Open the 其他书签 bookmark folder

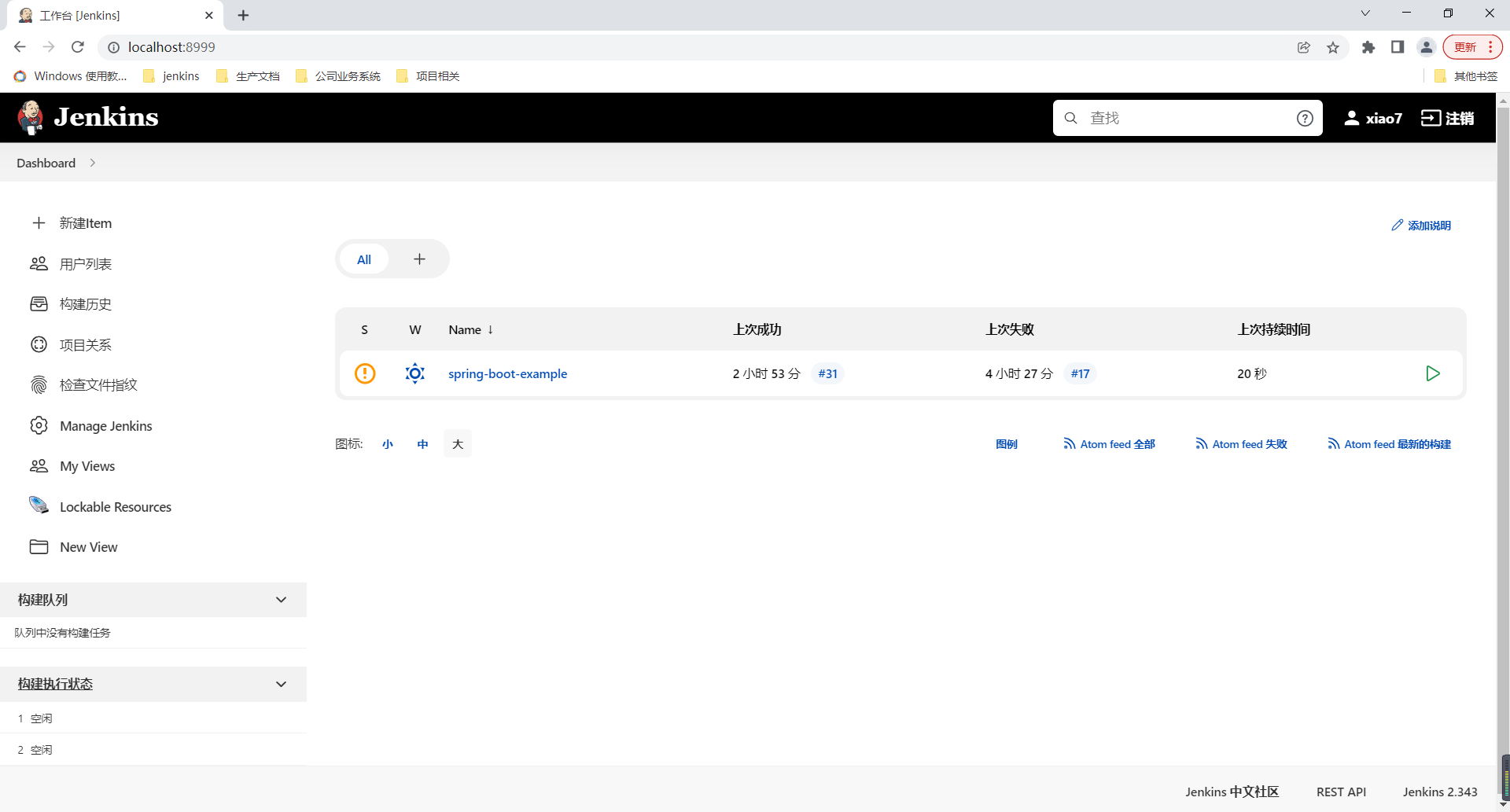click(x=1466, y=76)
